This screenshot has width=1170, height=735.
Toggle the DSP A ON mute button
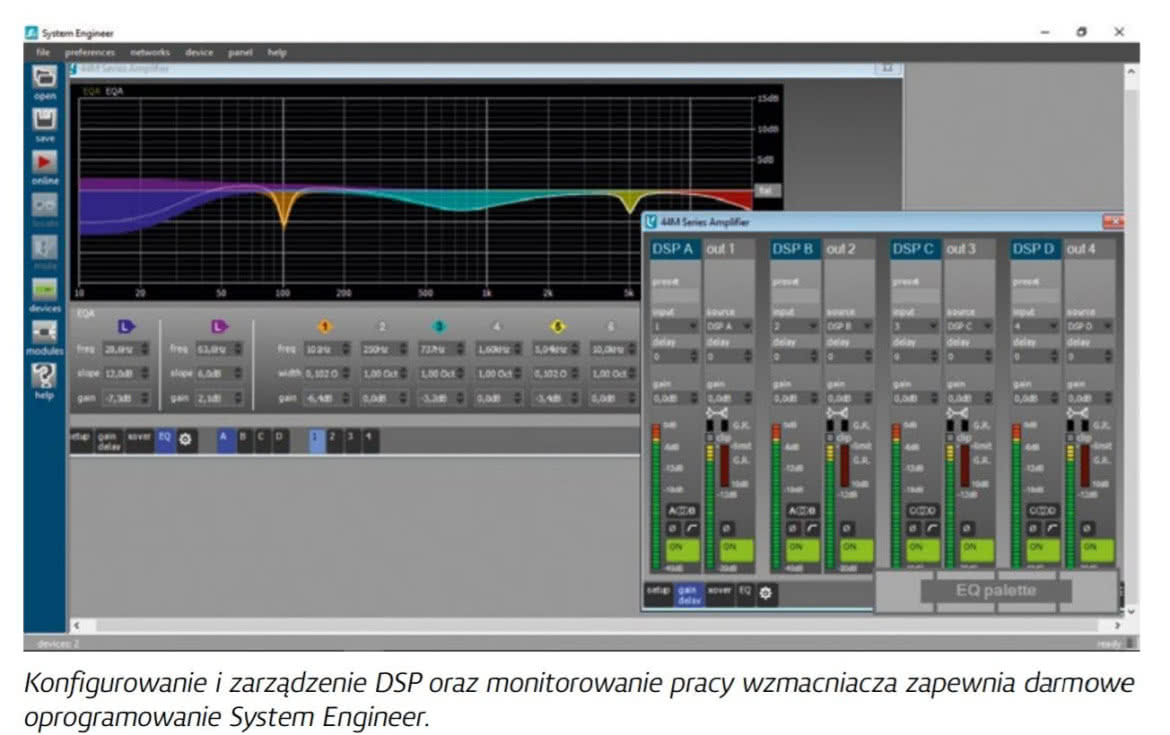682,551
